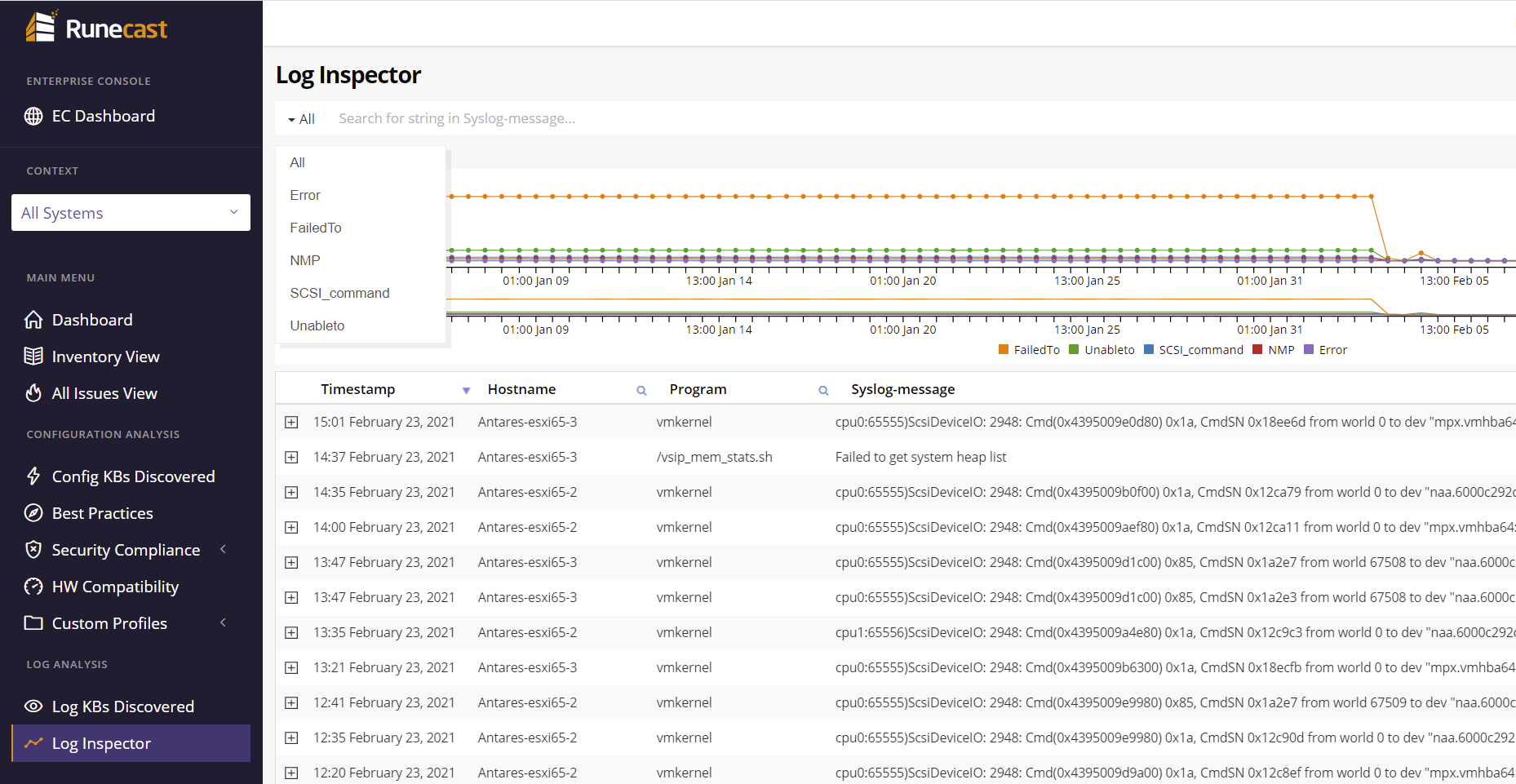Click the Program column search icon
The height and width of the screenshot is (784, 1516).
(823, 391)
